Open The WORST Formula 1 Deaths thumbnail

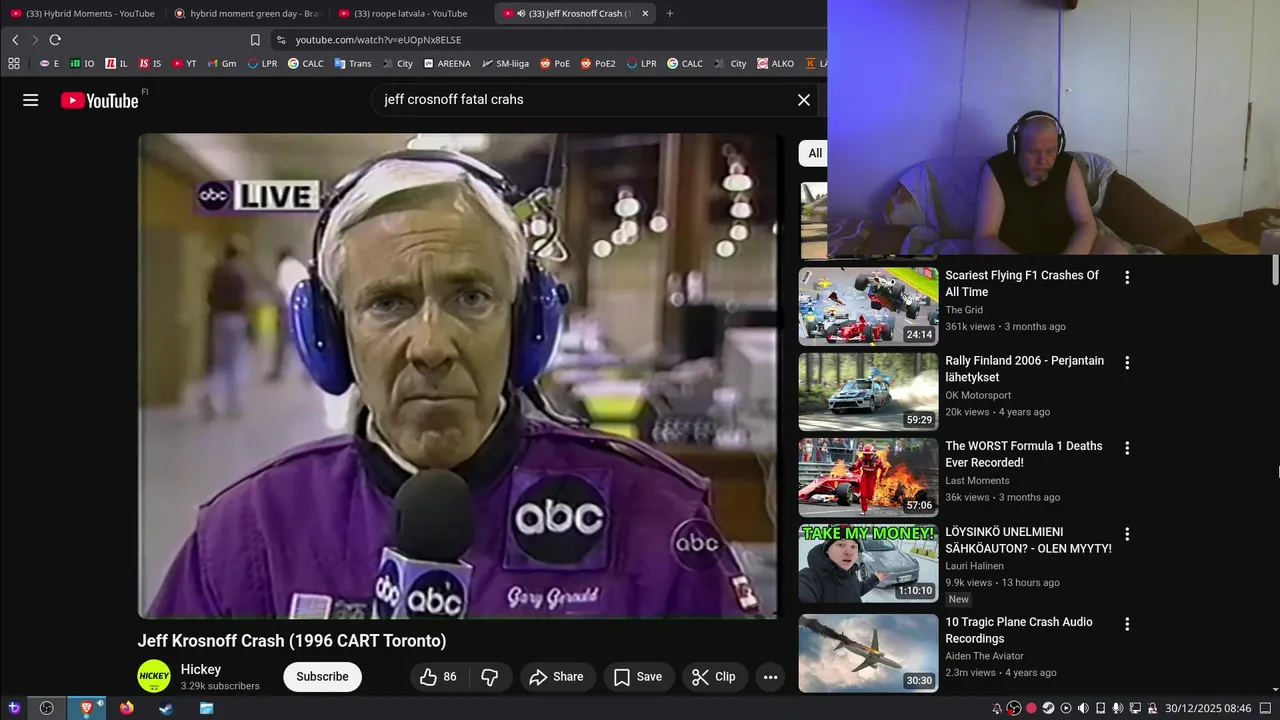[868, 477]
